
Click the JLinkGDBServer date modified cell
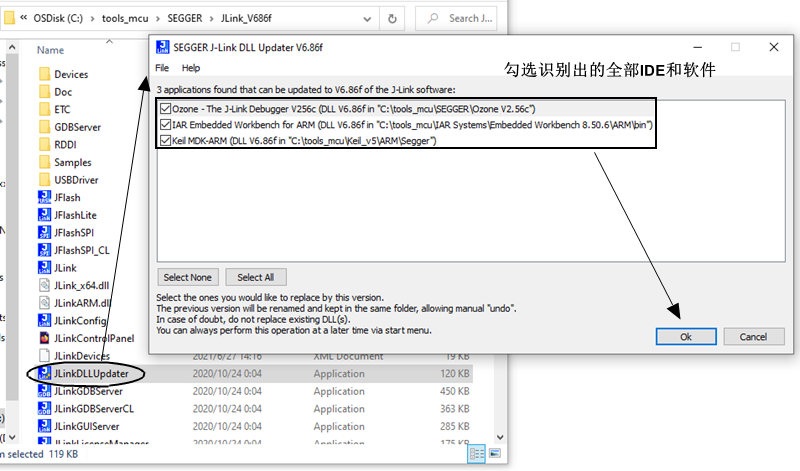[227, 391]
